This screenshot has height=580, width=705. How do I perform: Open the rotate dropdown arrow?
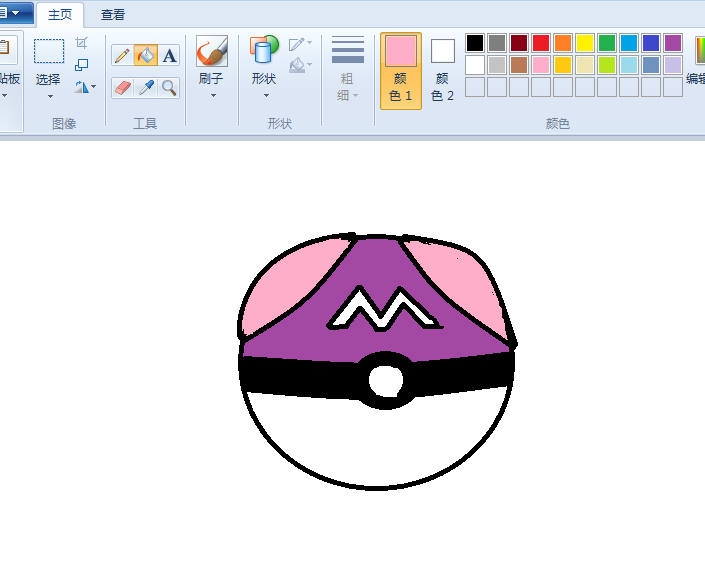[94, 87]
